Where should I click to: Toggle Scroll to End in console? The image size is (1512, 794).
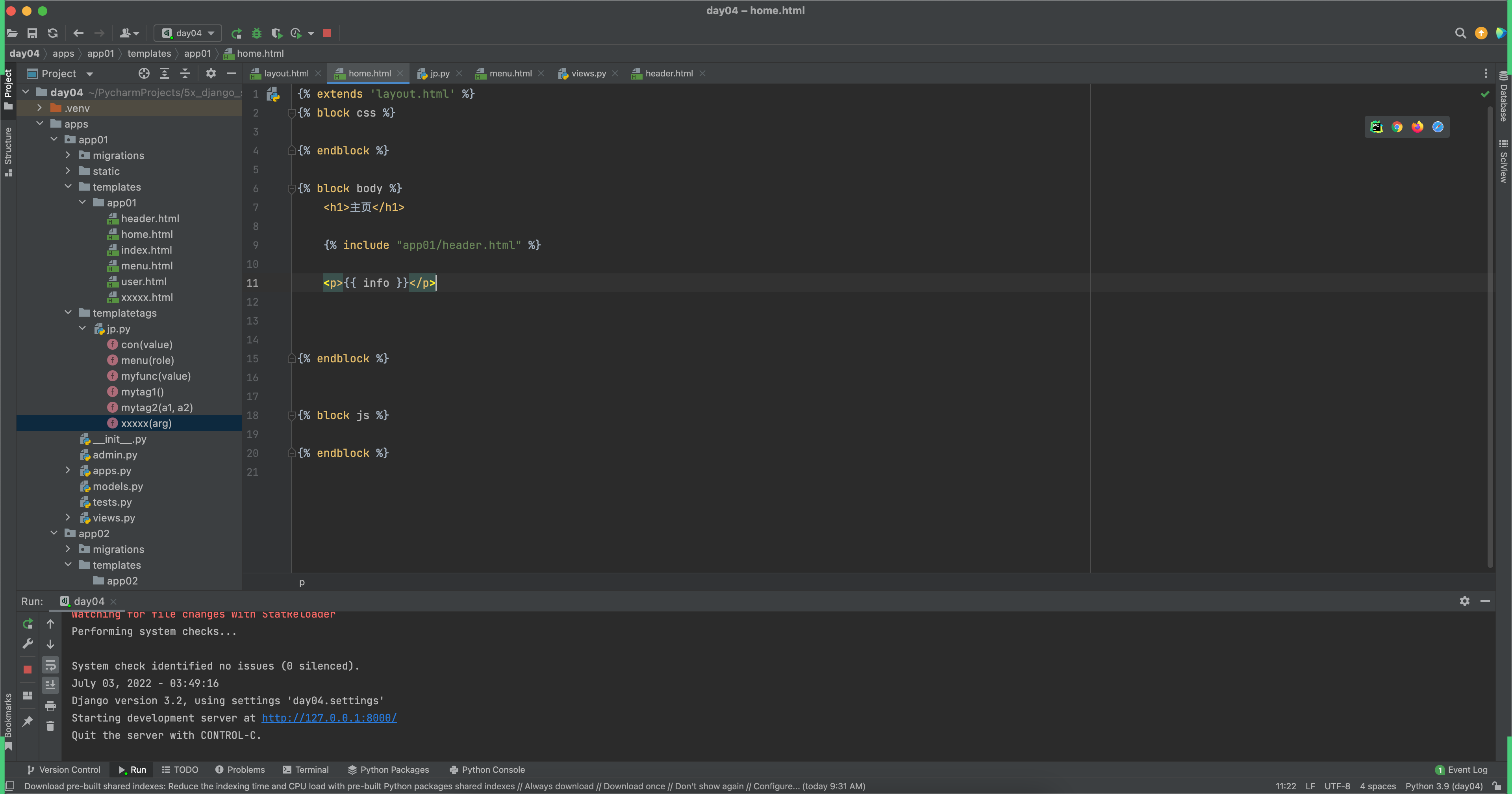pos(50,685)
